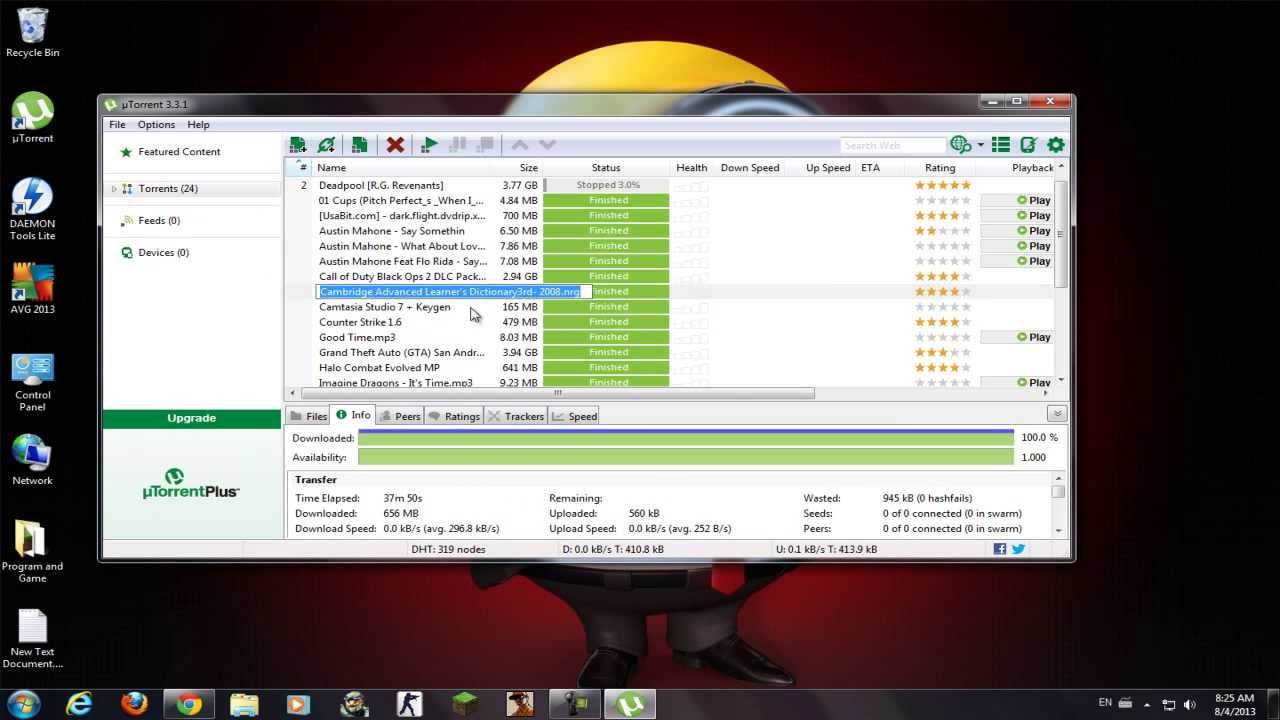Click the Program and Game folder icon
Screen dimensions: 1280x720
click(32, 551)
